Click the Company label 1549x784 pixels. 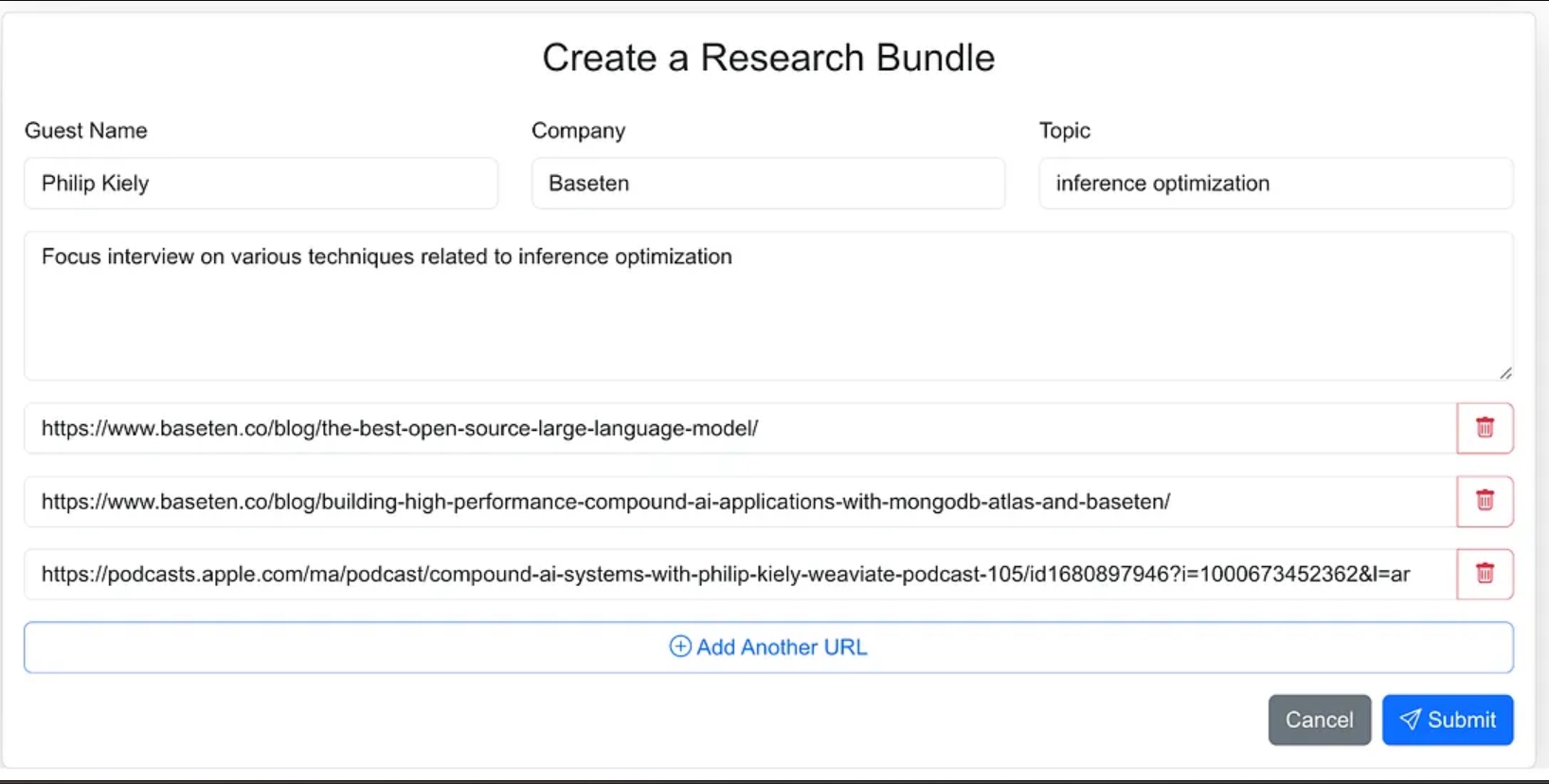pyautogui.click(x=578, y=131)
